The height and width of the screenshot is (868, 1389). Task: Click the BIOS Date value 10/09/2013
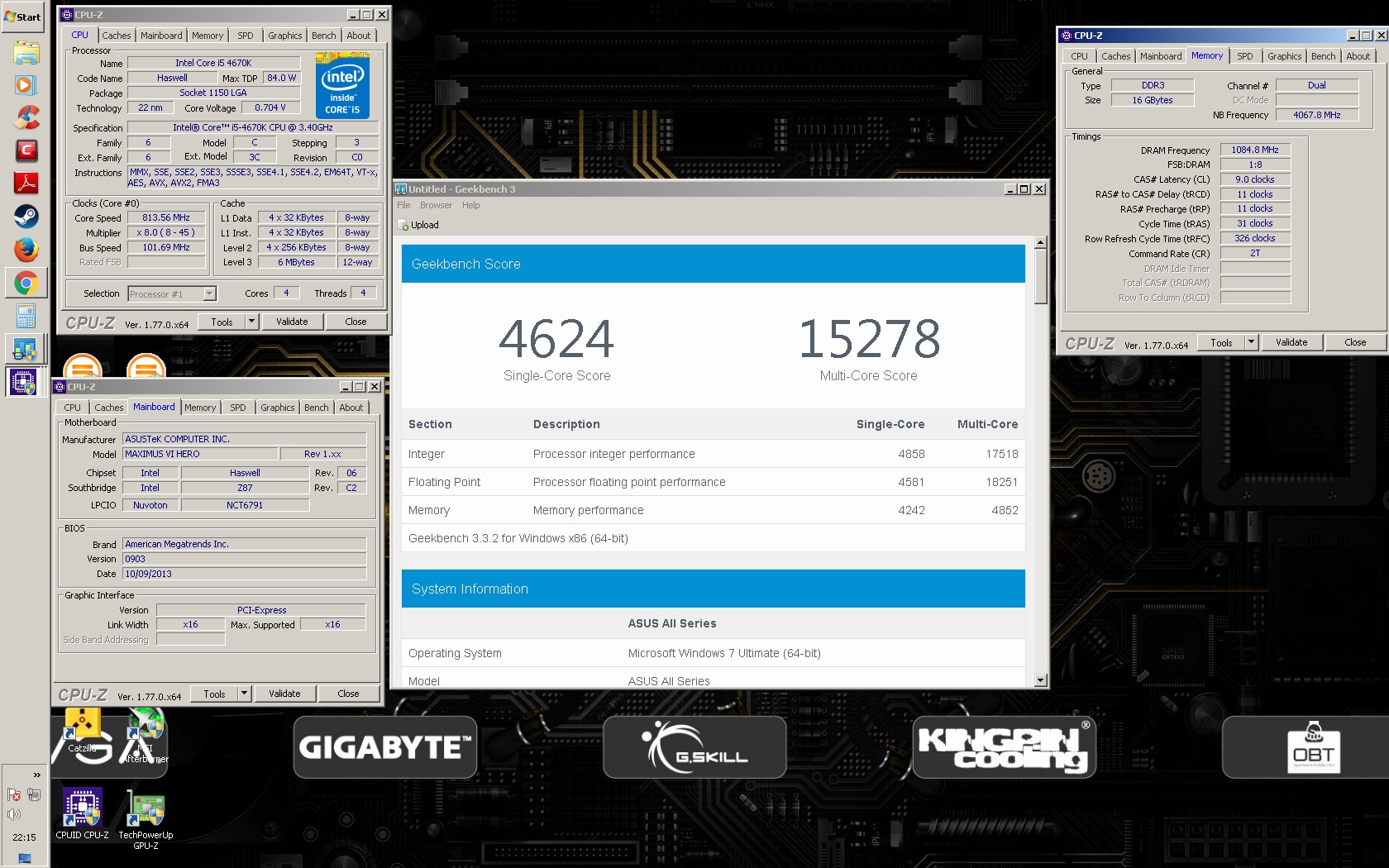click(x=245, y=574)
